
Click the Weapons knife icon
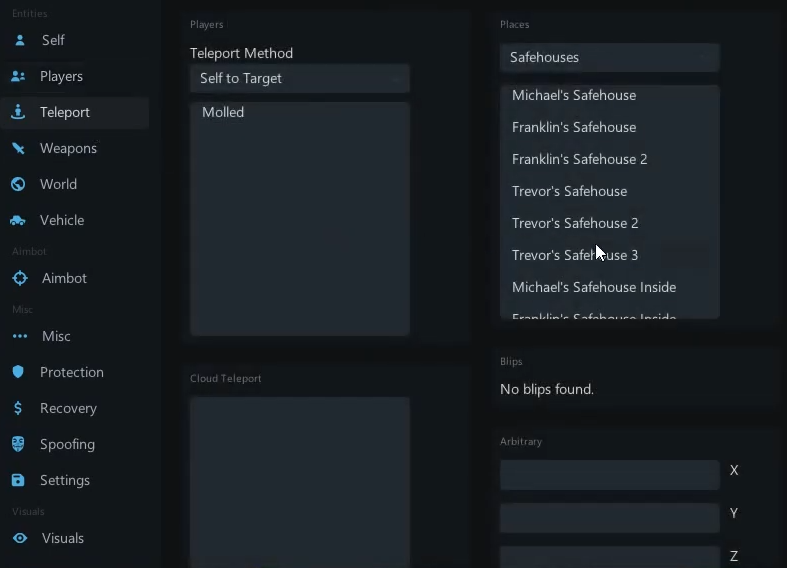point(18,148)
